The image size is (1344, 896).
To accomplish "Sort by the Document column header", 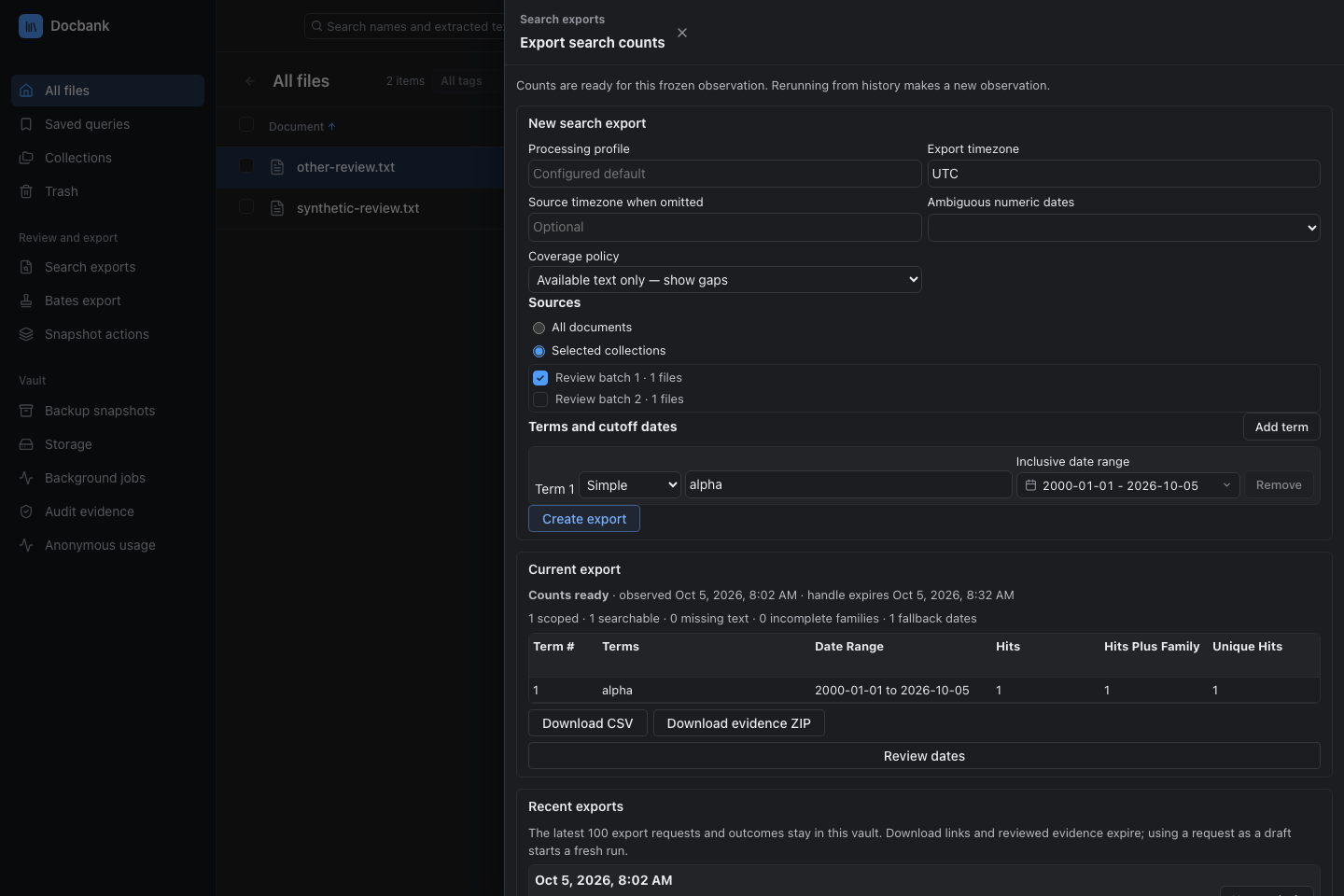I will pos(301,127).
